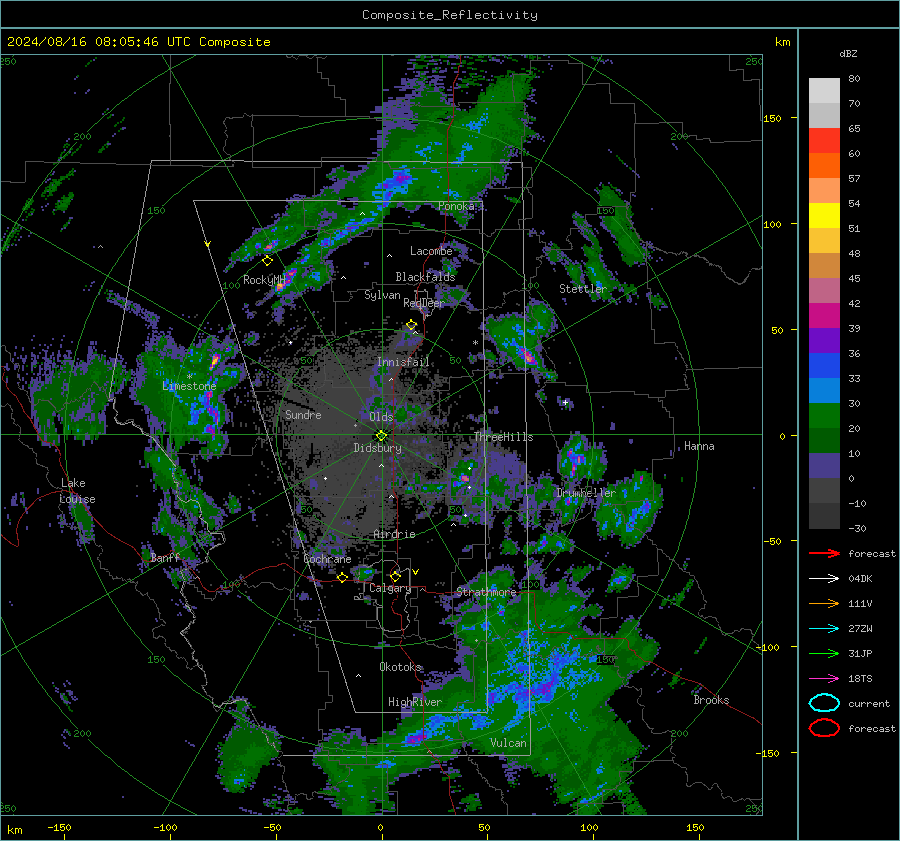Screen dimensions: 900x841
Task: Click the RockyMH label
Action: point(263,280)
